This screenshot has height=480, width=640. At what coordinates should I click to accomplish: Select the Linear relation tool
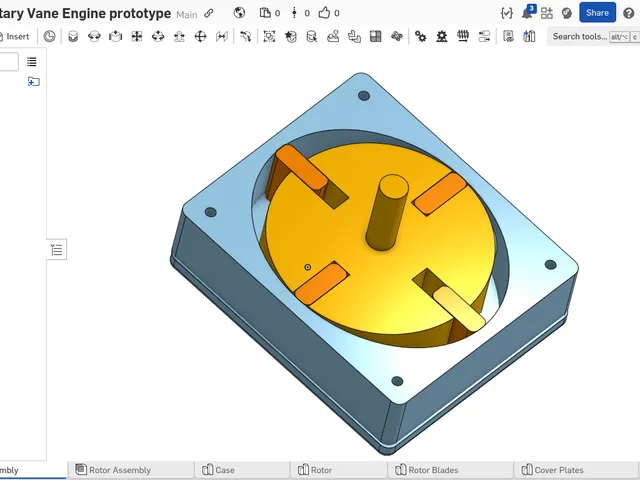484,36
